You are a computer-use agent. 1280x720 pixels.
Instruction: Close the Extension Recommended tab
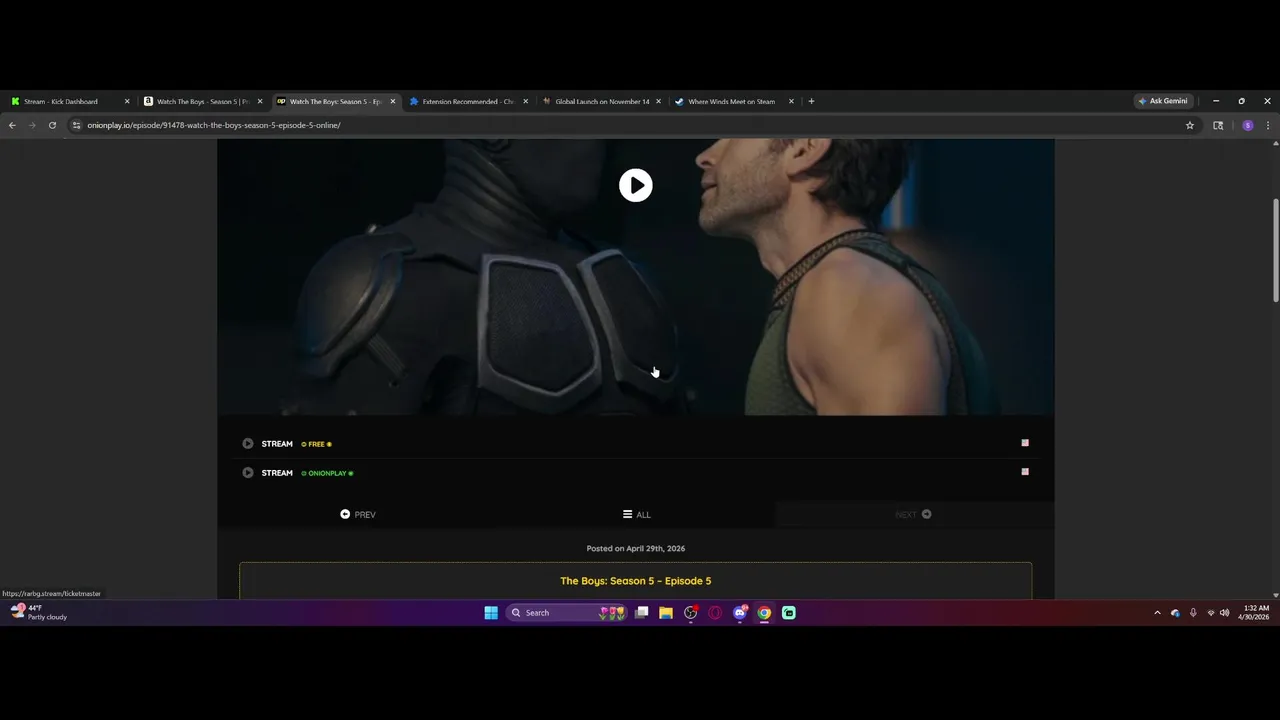(525, 101)
